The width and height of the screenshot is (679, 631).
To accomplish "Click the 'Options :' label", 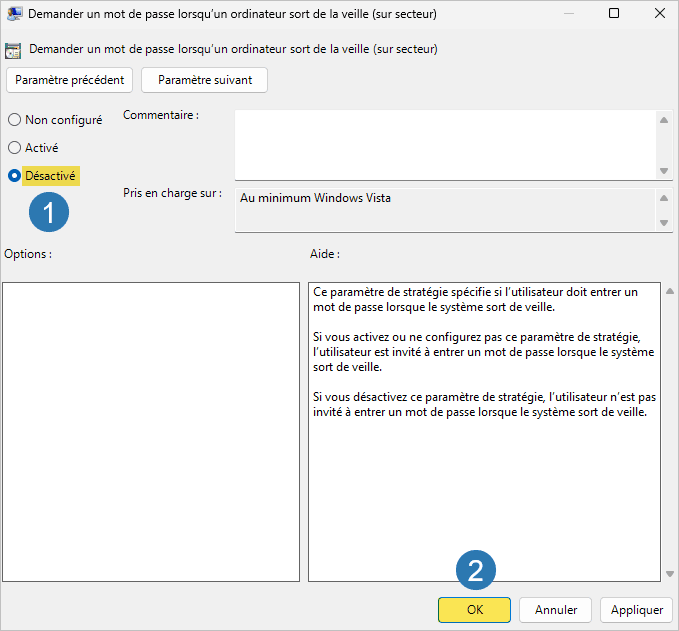I will click(28, 254).
